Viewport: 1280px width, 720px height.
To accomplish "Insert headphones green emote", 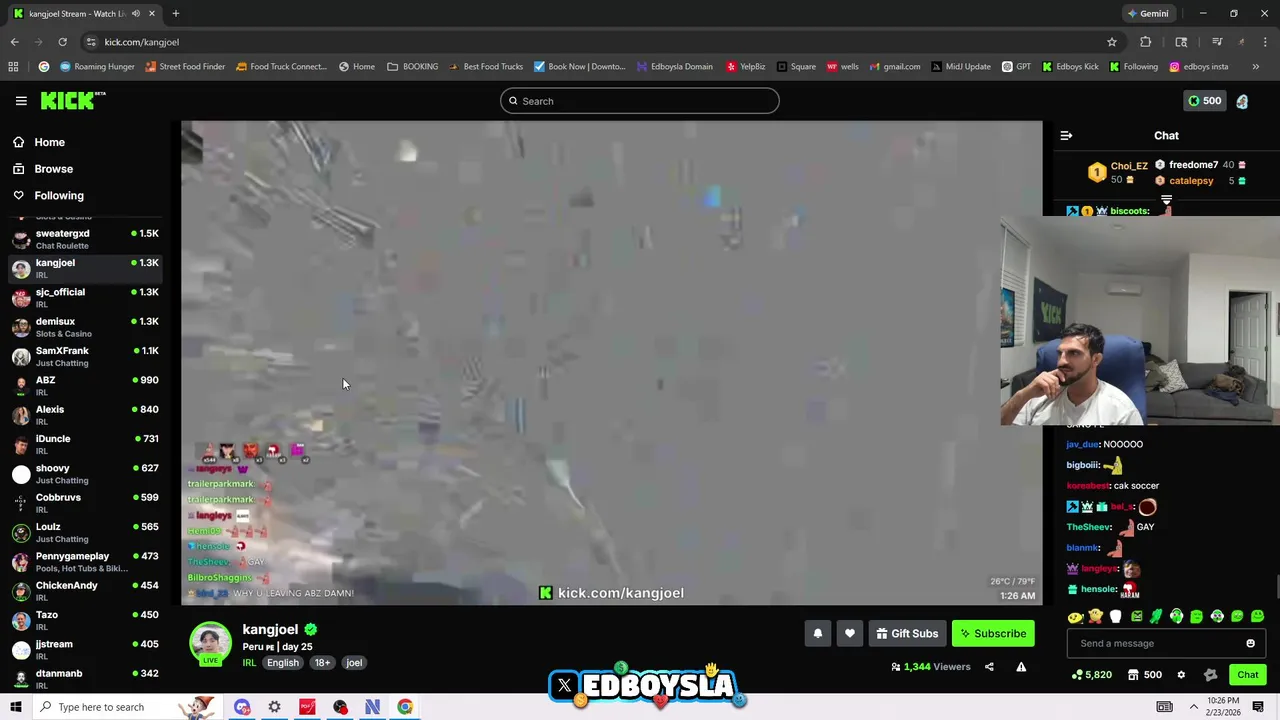I will 1176,617.
